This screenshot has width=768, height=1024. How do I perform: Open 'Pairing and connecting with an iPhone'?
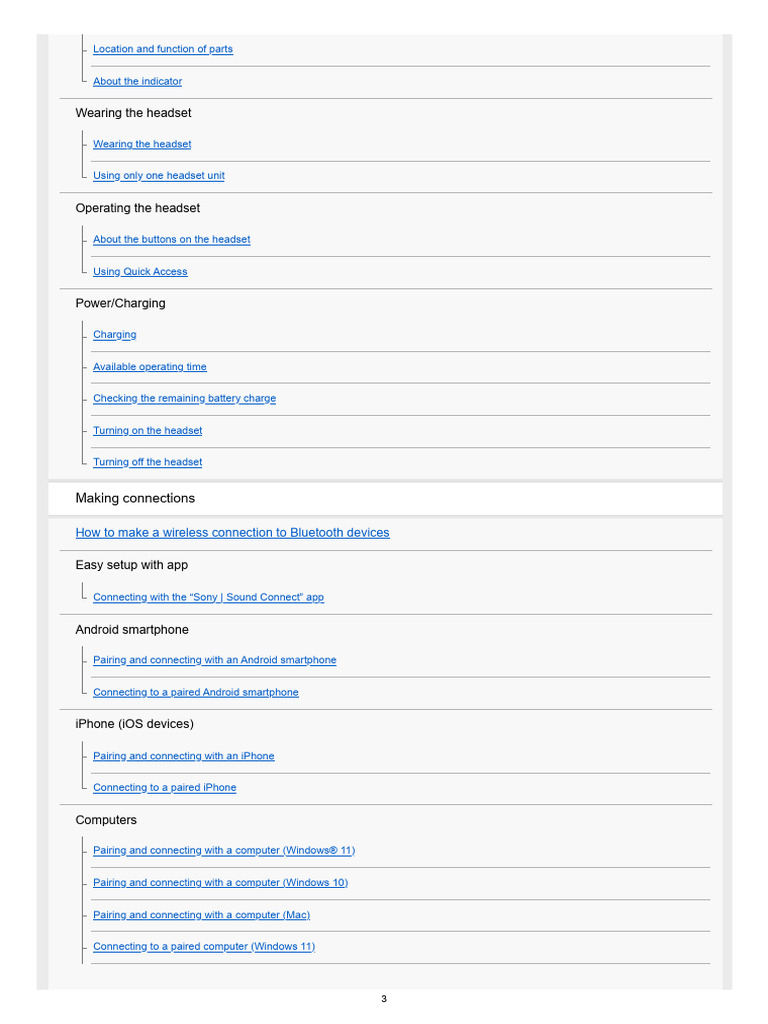(x=183, y=756)
